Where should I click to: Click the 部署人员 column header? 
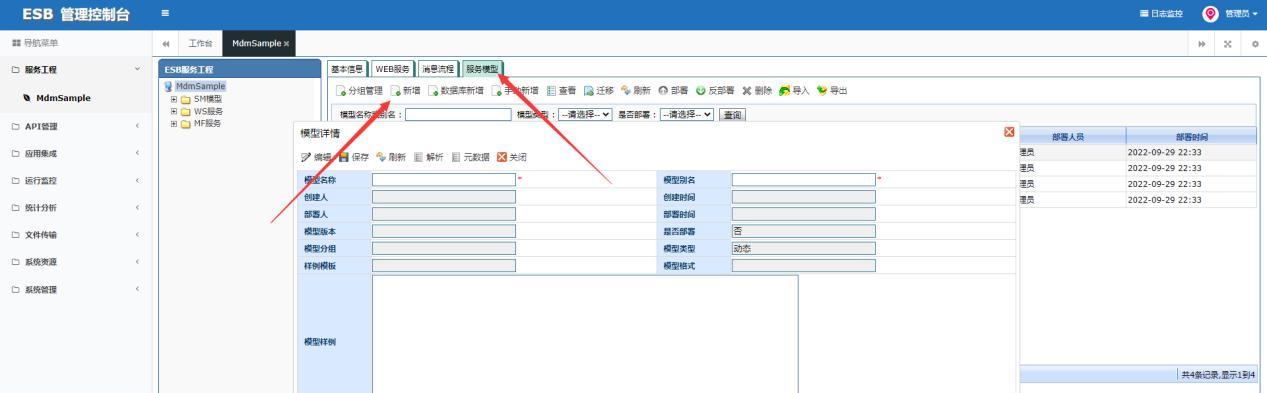click(x=1067, y=136)
